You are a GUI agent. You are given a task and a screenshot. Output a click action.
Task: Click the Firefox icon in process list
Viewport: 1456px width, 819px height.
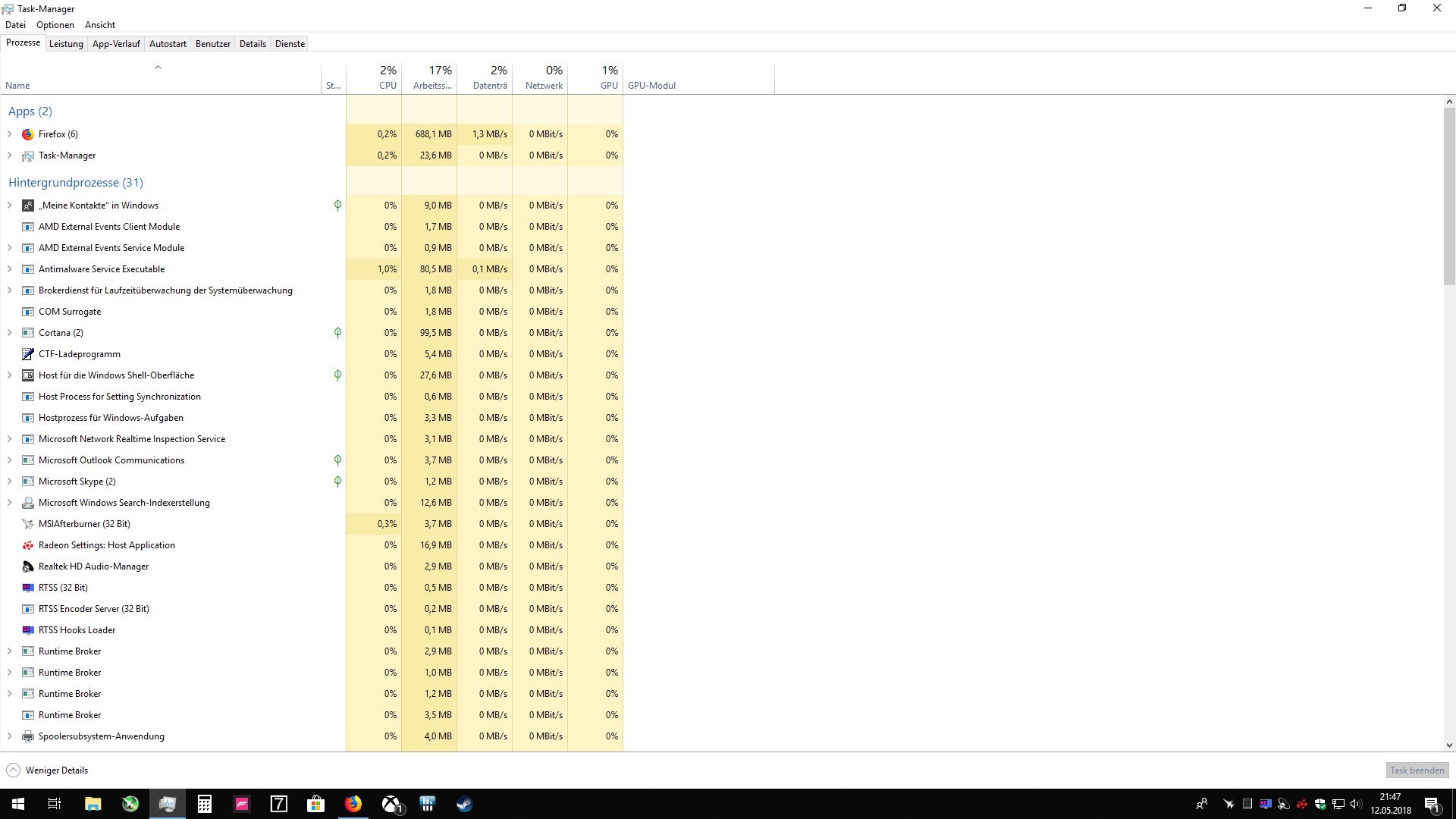click(x=28, y=134)
